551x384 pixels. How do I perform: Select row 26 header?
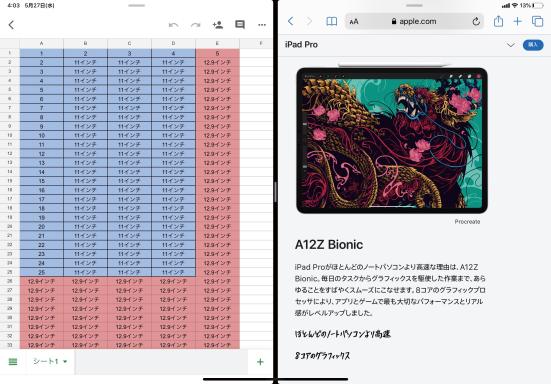9,281
